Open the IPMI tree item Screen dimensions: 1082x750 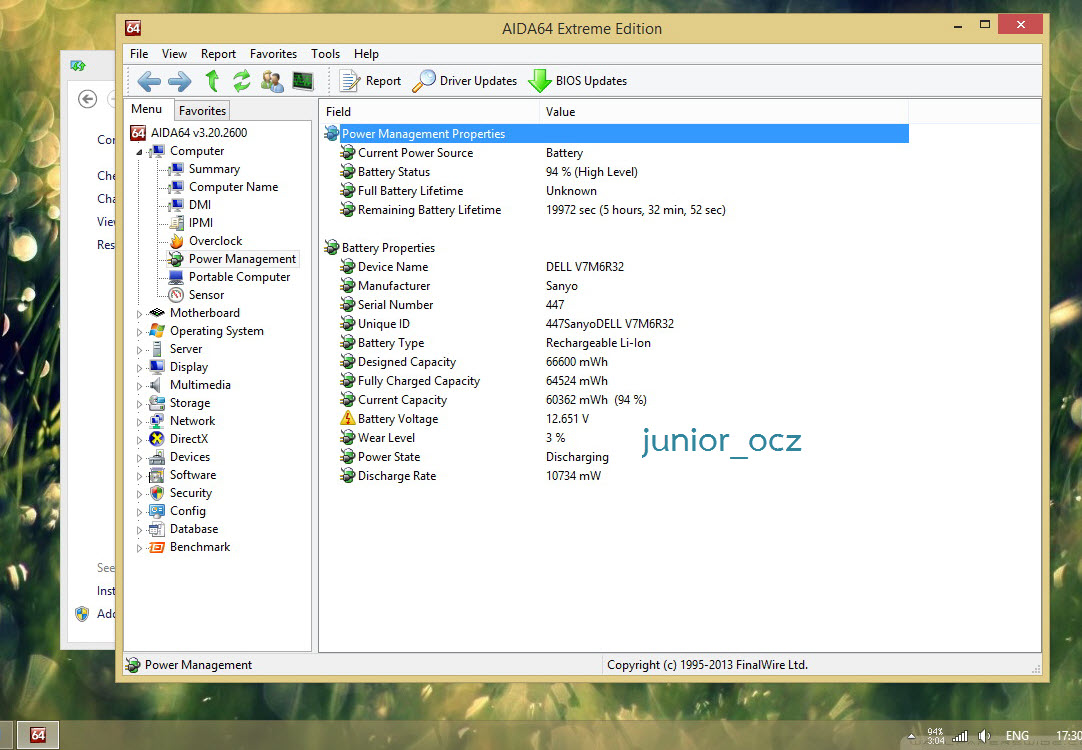pos(201,223)
